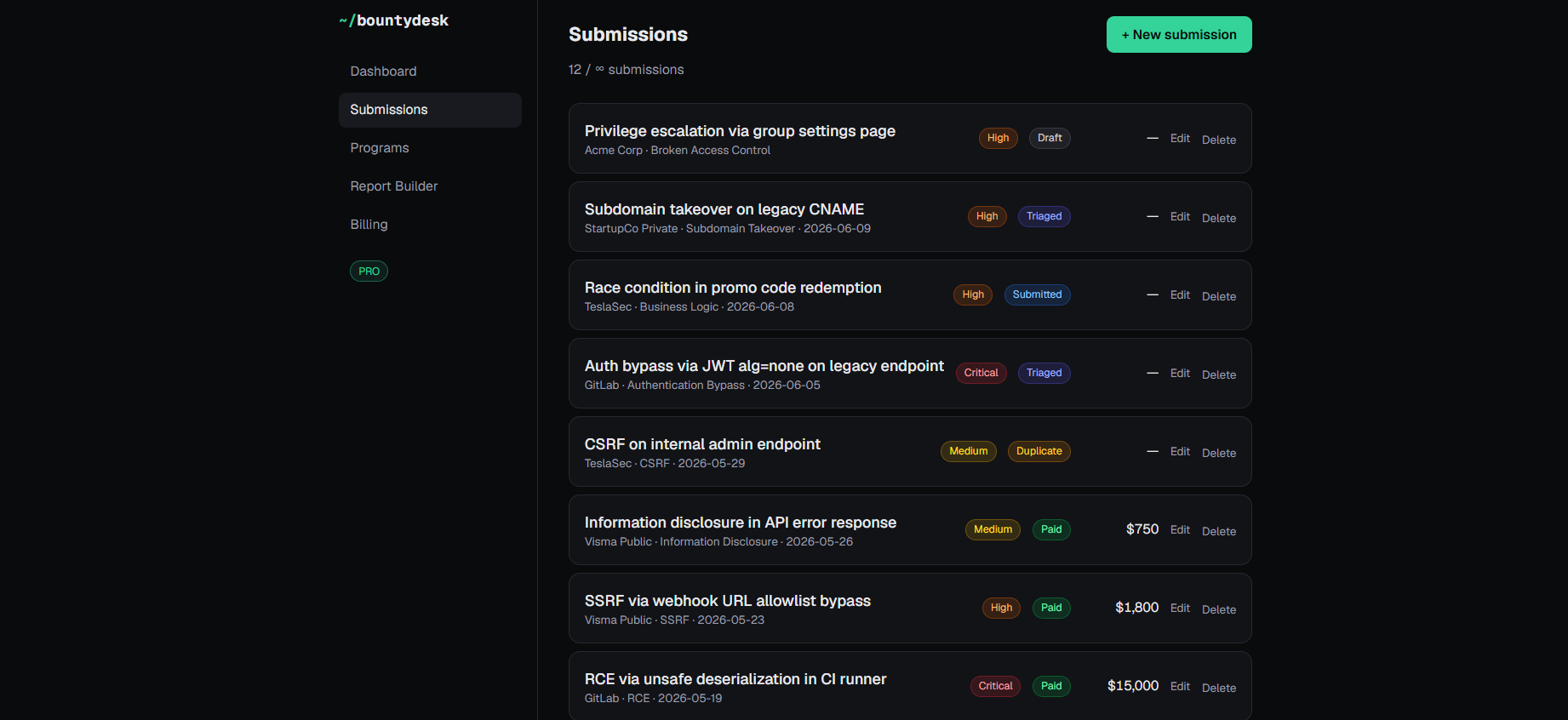Screen dimensions: 1568x720
Task: Open SSRF via webhook URL allowlist bypass
Action: tap(728, 601)
